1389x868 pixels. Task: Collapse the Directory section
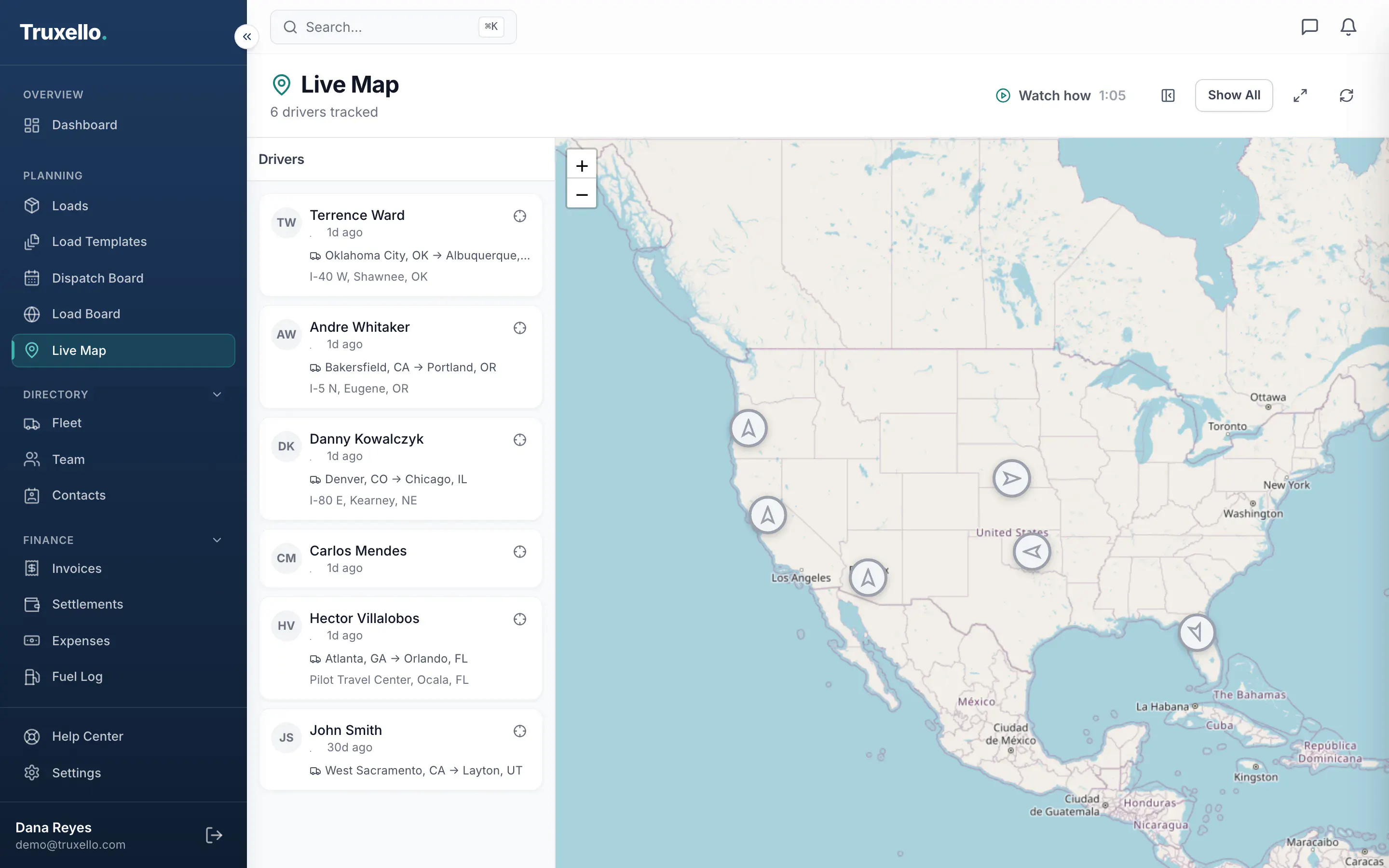pyautogui.click(x=217, y=394)
